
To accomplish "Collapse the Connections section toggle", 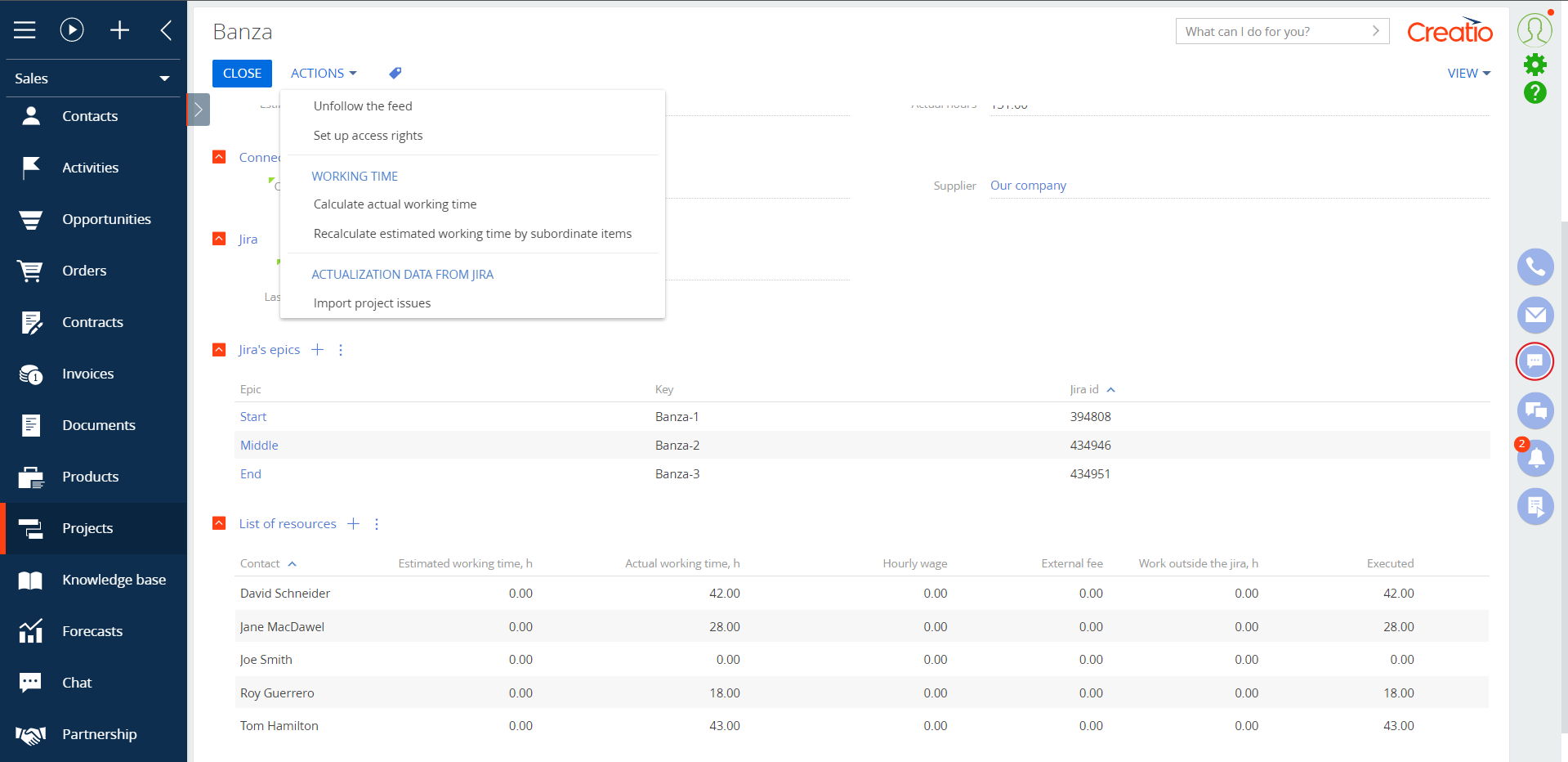I will tap(219, 157).
